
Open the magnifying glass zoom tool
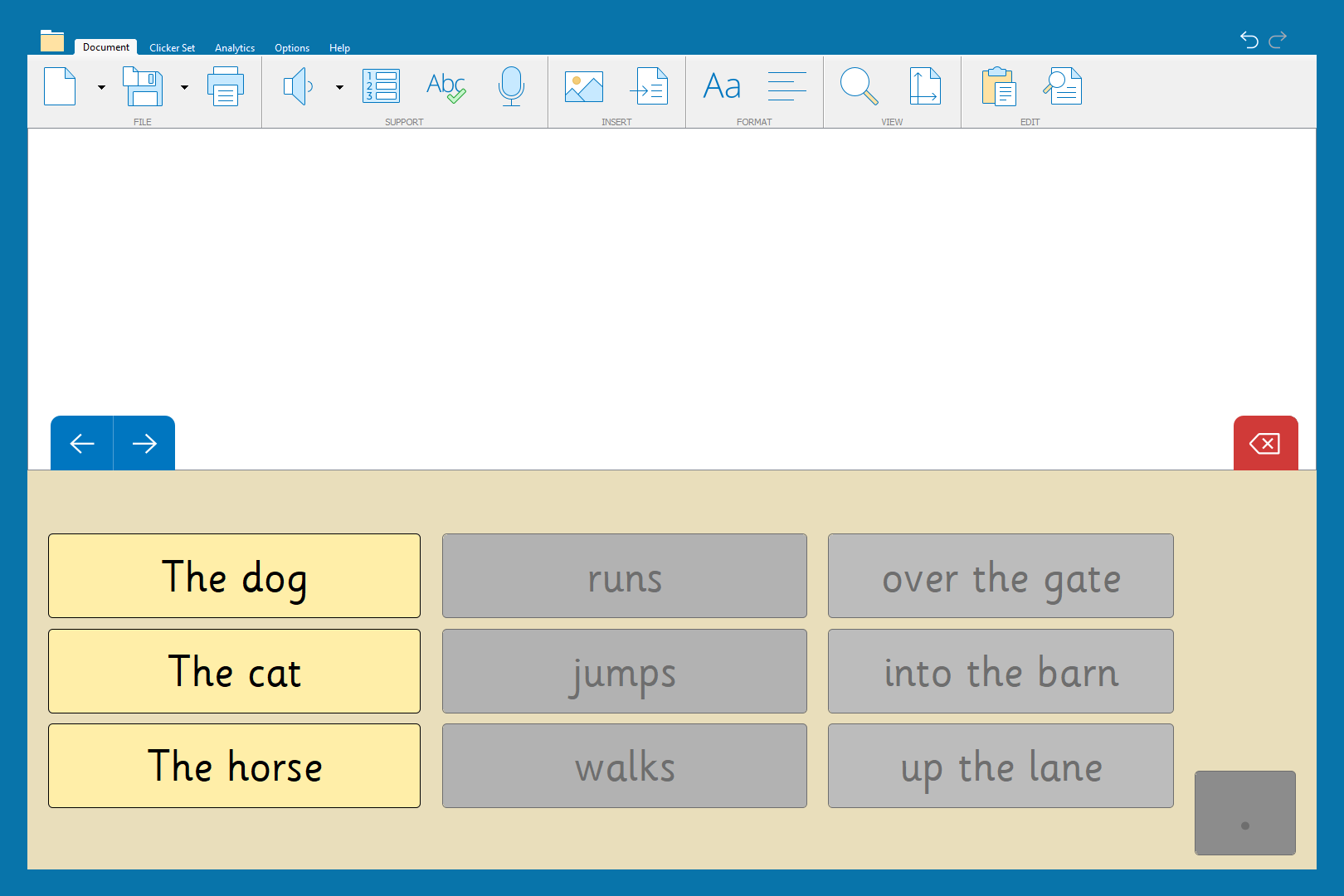pos(859,87)
